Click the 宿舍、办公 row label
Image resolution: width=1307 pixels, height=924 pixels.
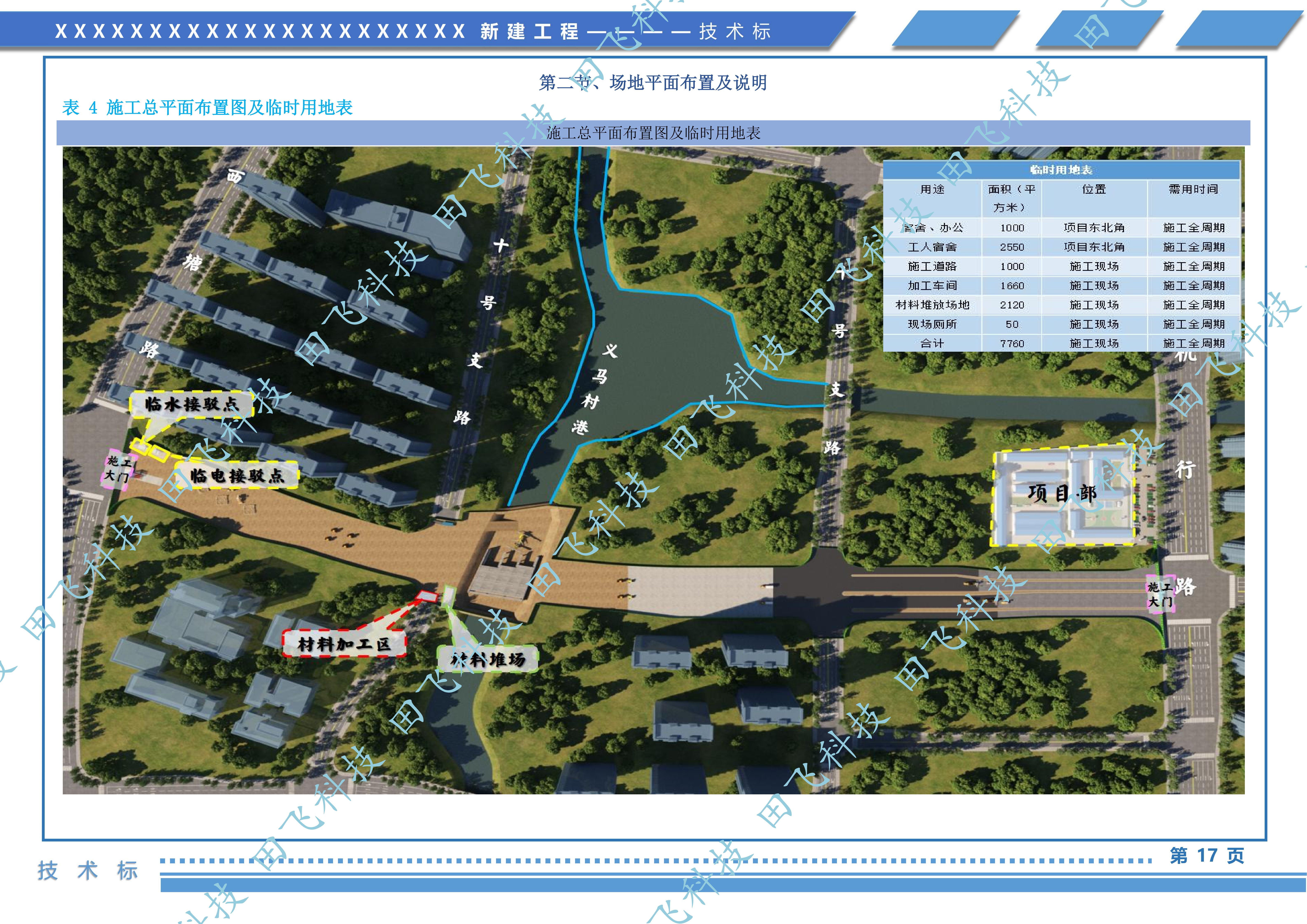[932, 228]
